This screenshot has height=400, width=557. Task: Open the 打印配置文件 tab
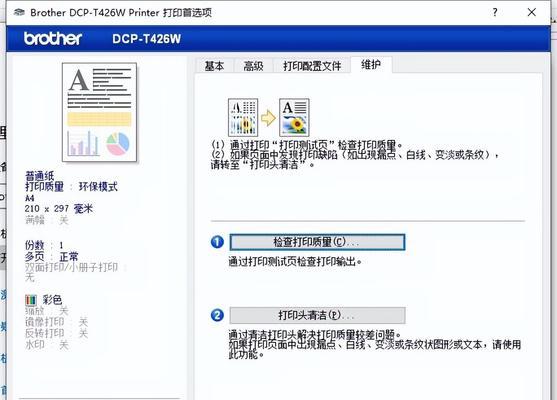312,66
